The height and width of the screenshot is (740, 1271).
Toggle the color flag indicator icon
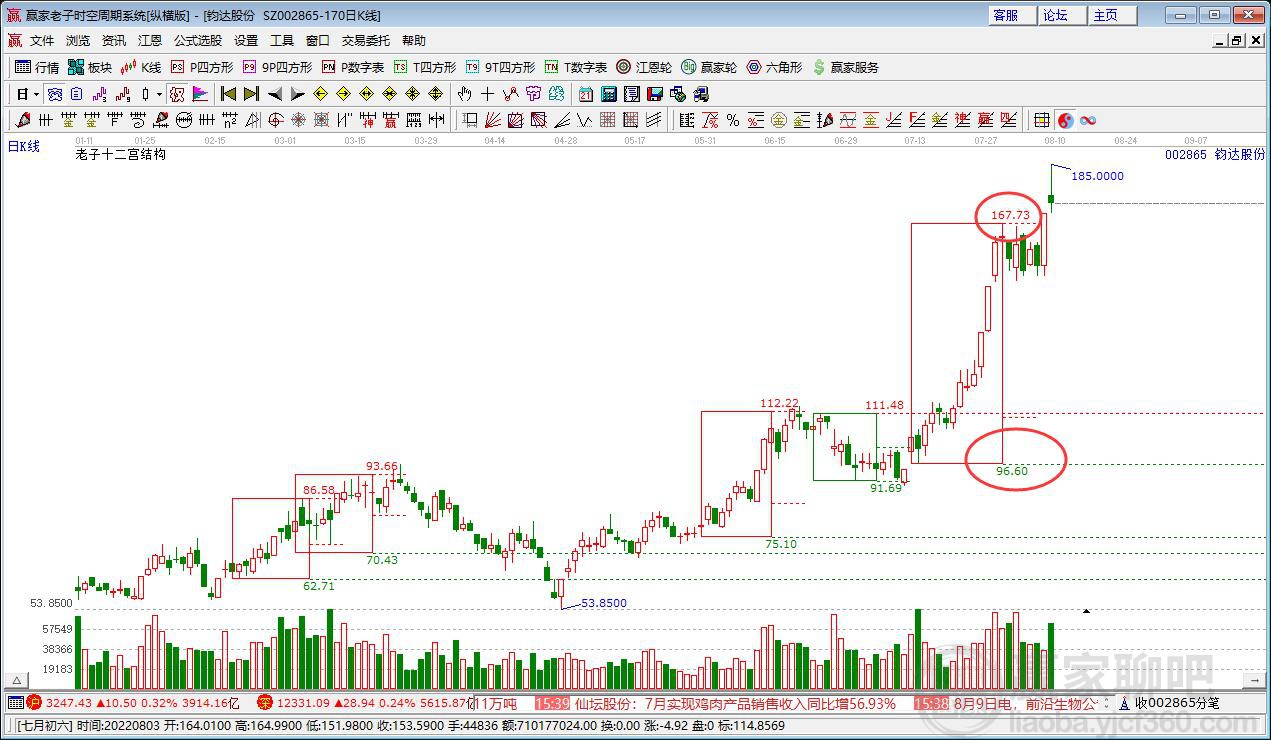click(200, 94)
